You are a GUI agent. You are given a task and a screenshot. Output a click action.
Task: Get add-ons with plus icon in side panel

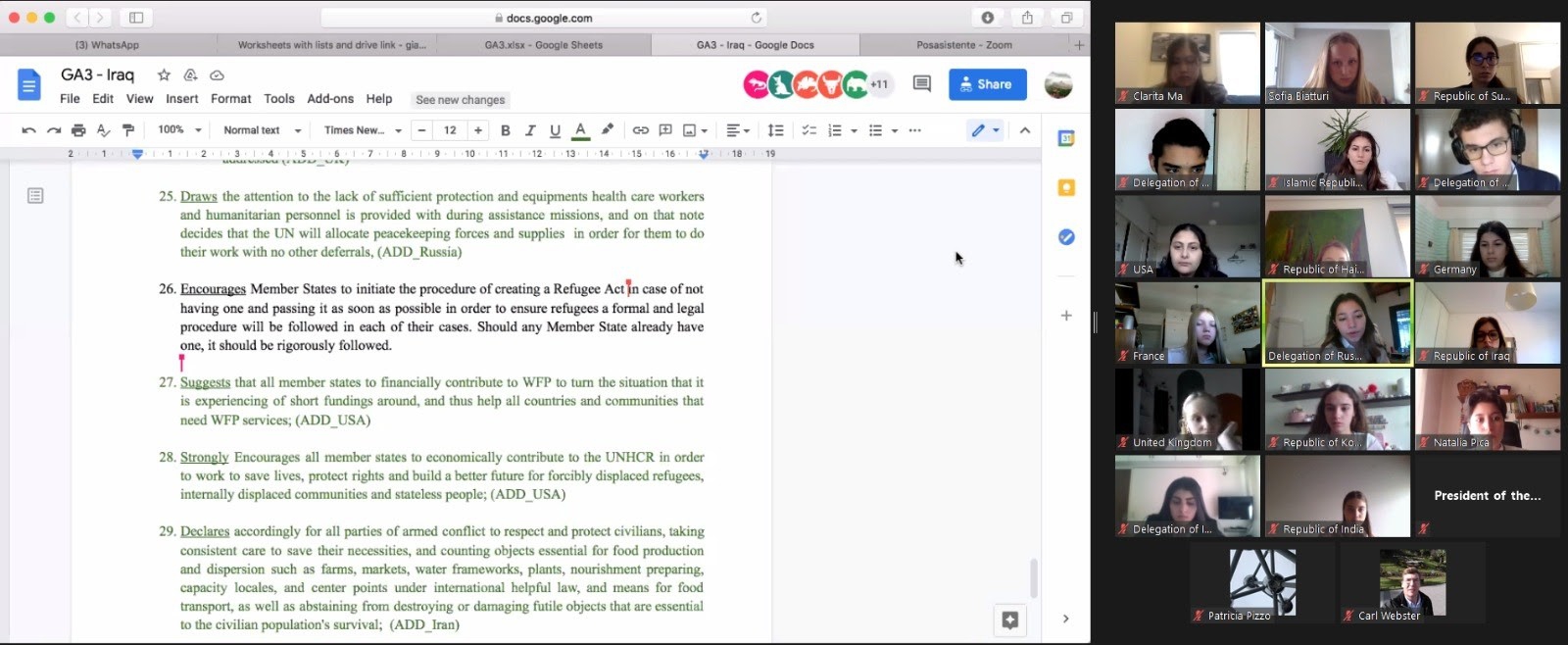[1066, 316]
